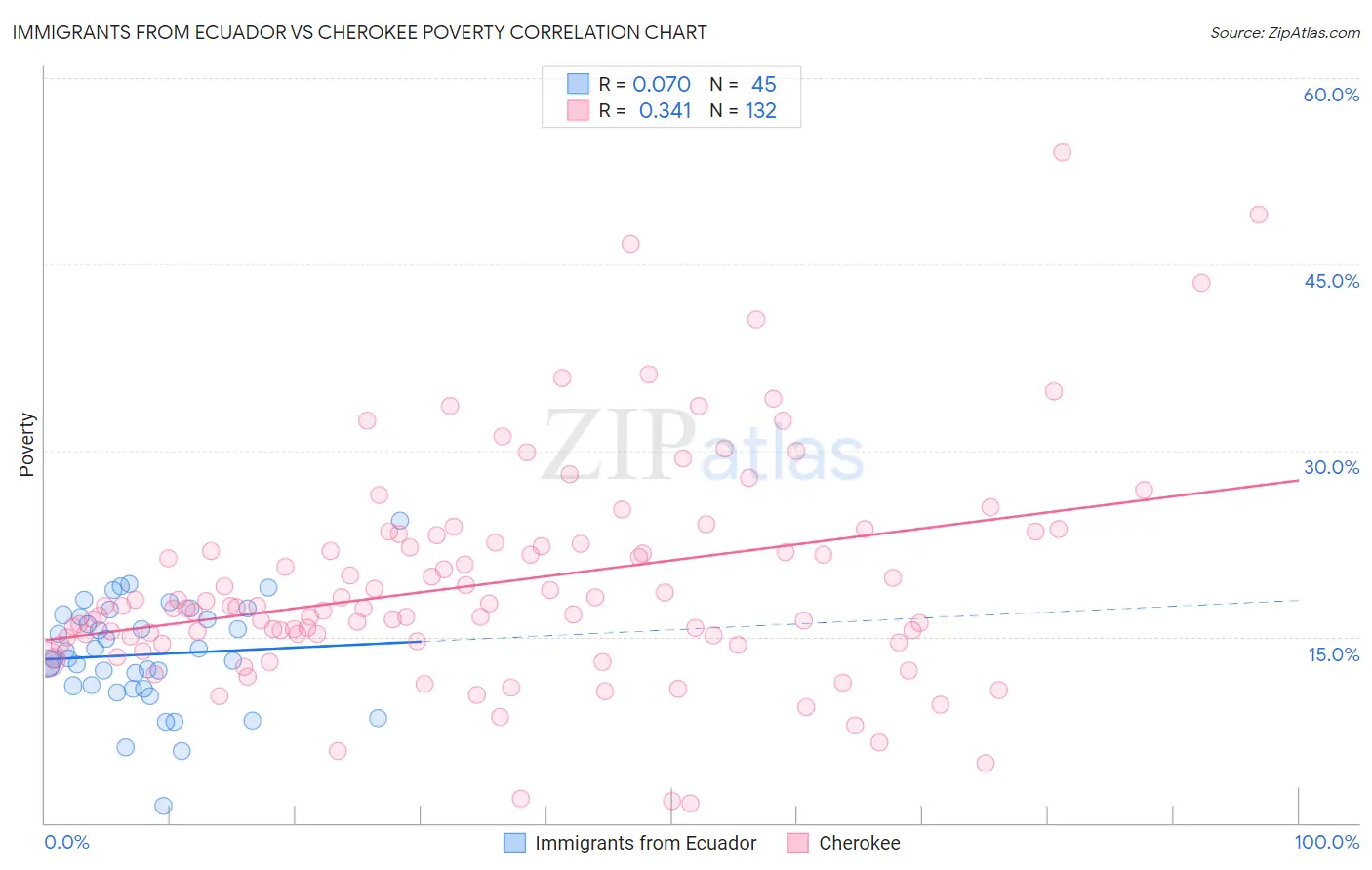Click the dashed blue extrapolation line
Image resolution: width=1372 pixels, height=870 pixels.
coord(859,620)
